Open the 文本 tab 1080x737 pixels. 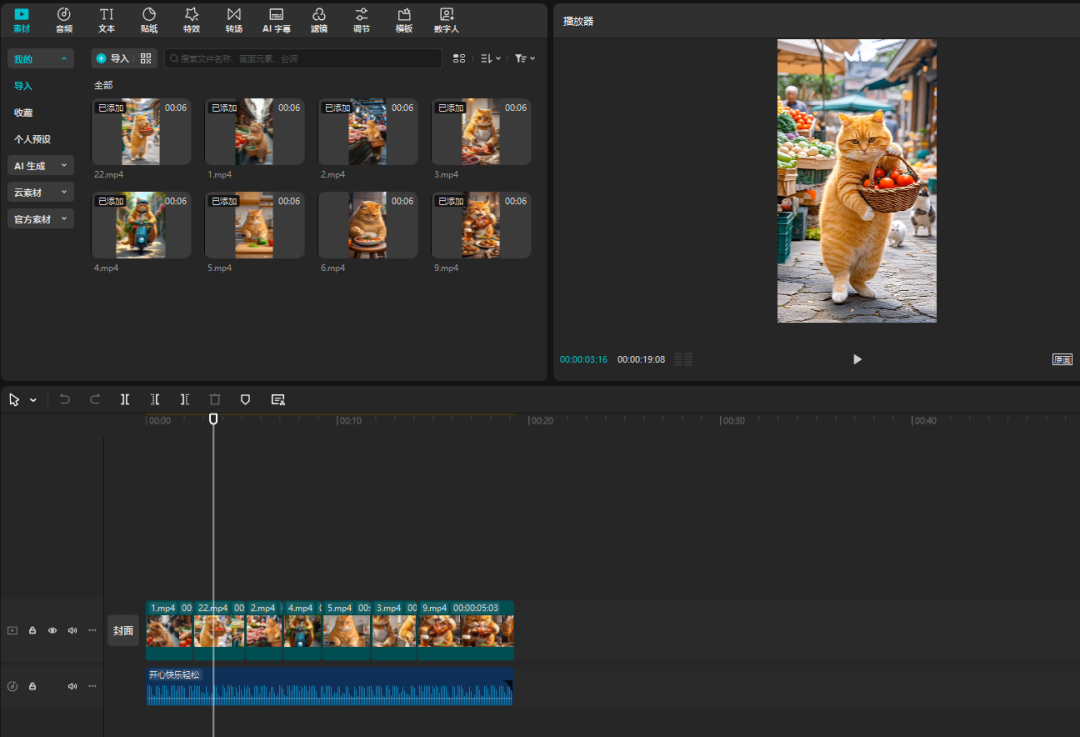pos(107,20)
